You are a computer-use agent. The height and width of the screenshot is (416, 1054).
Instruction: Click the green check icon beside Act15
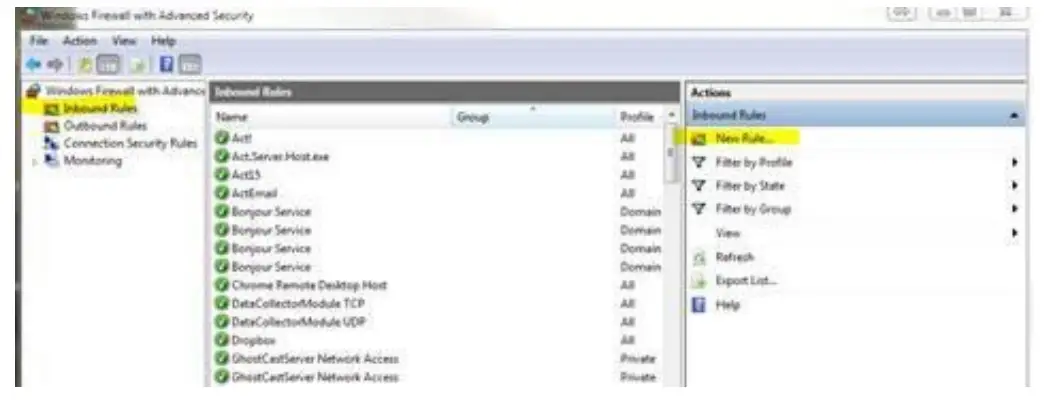pos(222,175)
